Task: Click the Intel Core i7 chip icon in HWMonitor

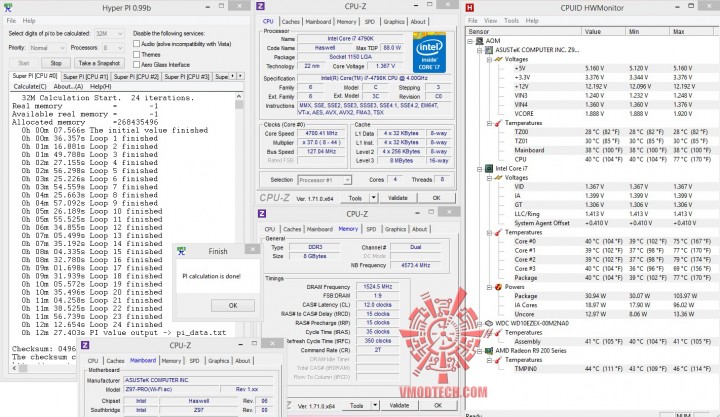Action: [489, 169]
